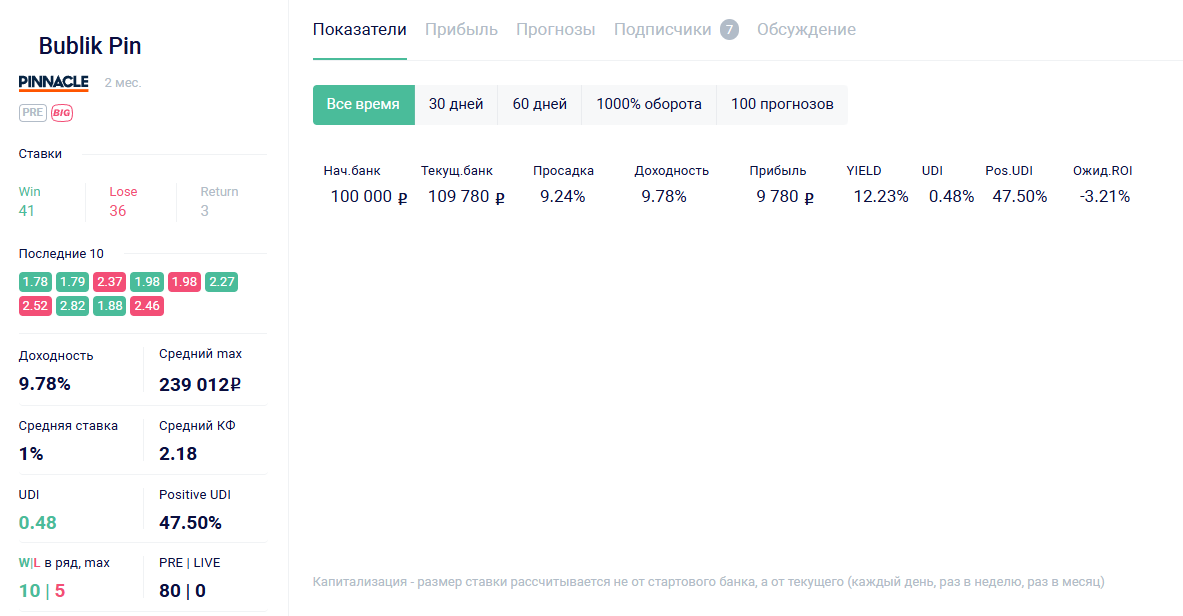Click the Bublik Pin profile name
This screenshot has width=1183, height=616.
tap(90, 46)
